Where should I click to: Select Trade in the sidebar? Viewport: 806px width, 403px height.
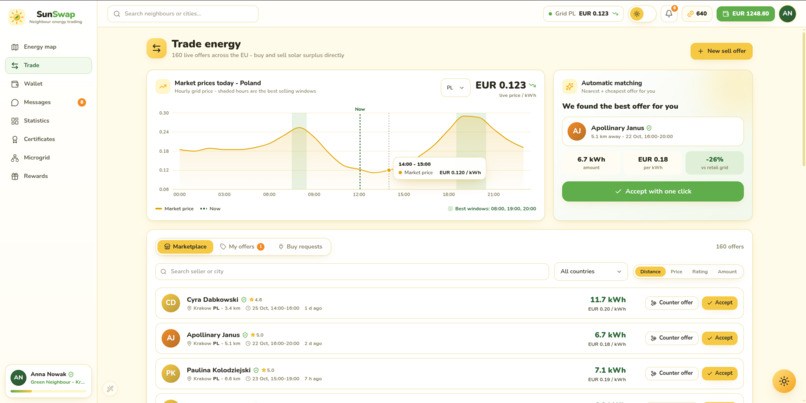point(48,65)
